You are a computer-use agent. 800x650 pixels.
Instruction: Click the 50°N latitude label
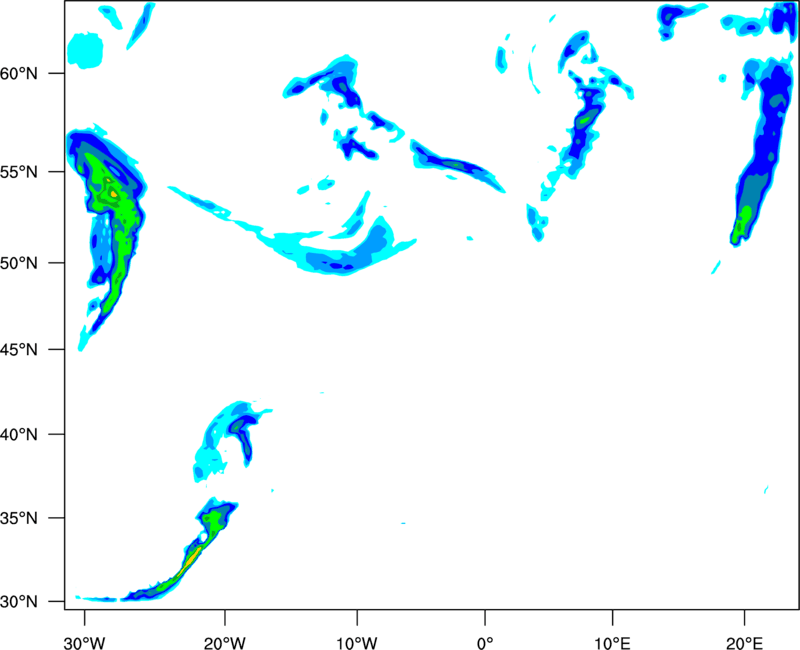(x=19, y=263)
